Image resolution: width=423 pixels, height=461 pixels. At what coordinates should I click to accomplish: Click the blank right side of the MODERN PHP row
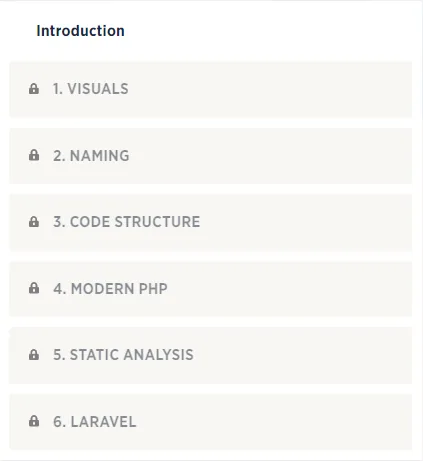[290, 289]
